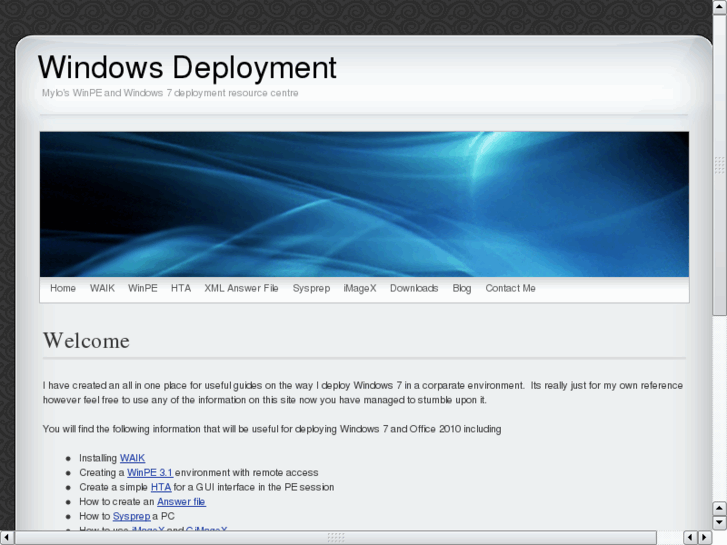Click the second up arrow near scrollbar bottom
Image resolution: width=727 pixels, height=545 pixels.
[720, 508]
